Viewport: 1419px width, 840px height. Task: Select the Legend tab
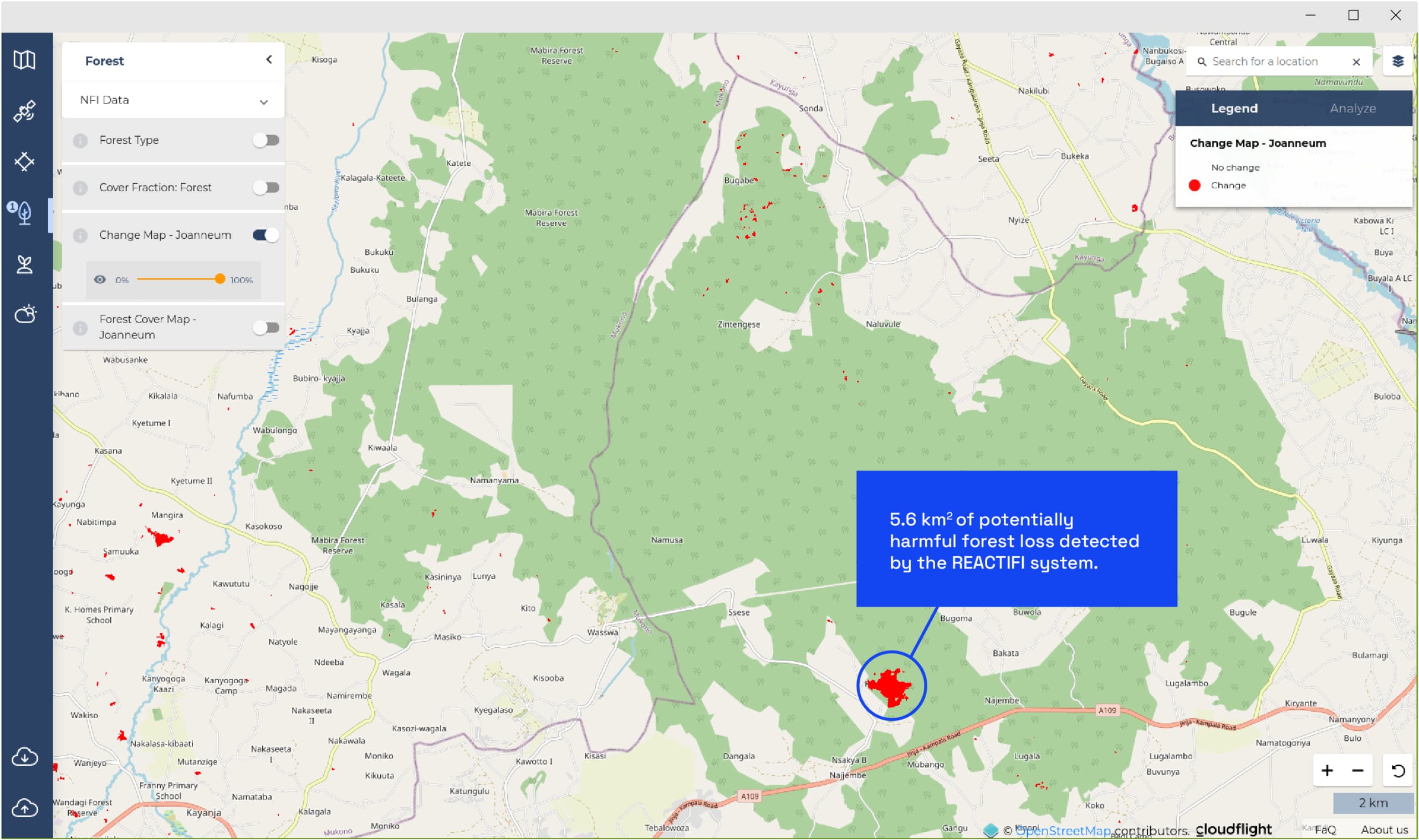point(1234,108)
